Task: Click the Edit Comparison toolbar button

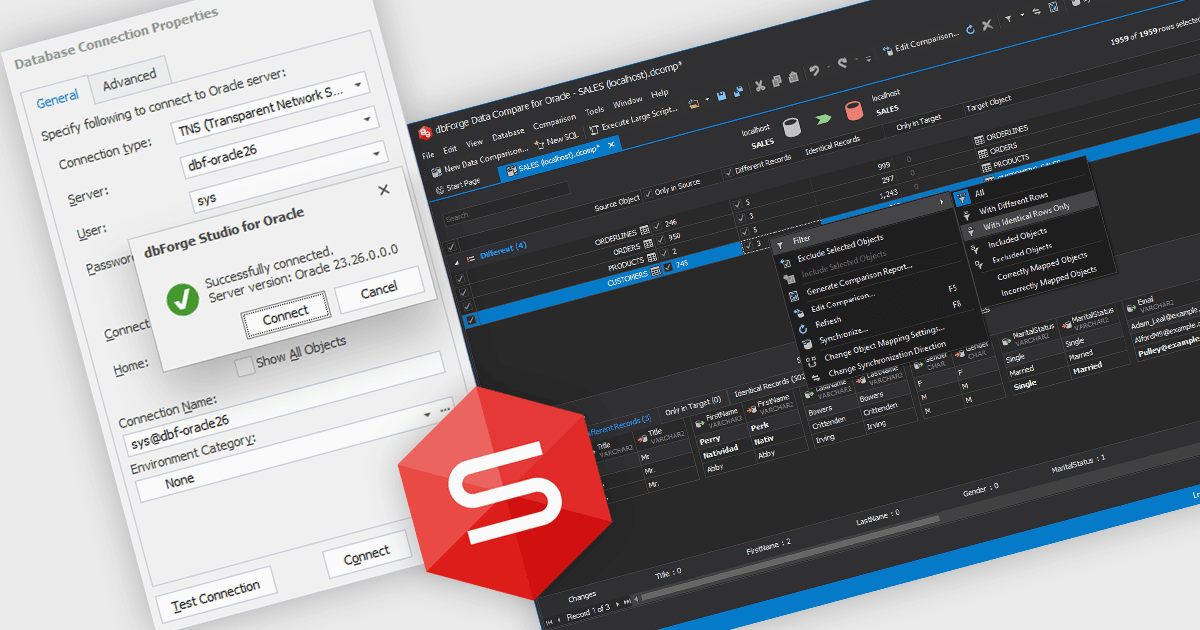Action: point(922,42)
